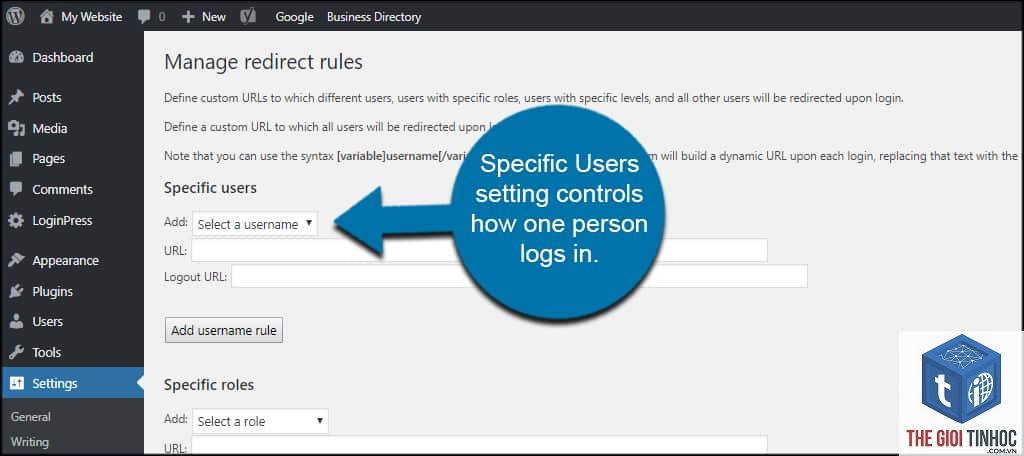Viewport: 1024px width, 456px height.
Task: Click the Tools wrench icon
Action: 16,352
